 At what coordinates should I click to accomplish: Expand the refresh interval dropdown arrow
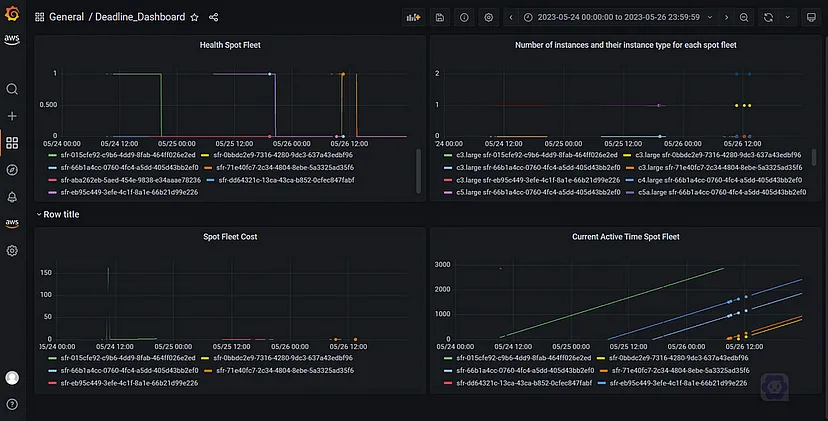tap(785, 17)
